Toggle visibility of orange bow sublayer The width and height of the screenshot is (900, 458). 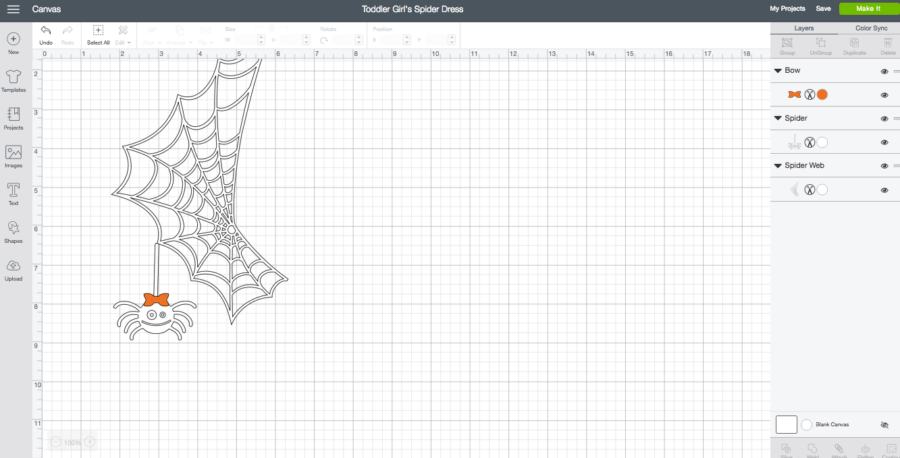pos(884,95)
